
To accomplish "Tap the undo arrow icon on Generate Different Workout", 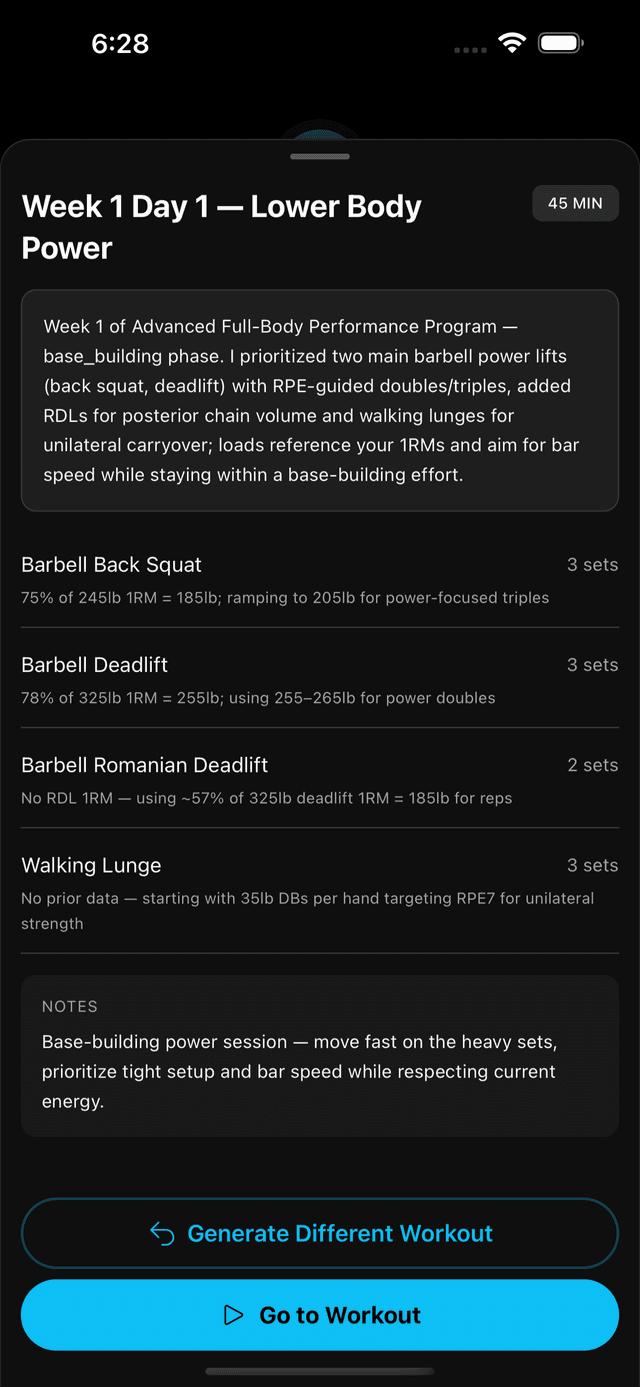I will click(x=162, y=1233).
